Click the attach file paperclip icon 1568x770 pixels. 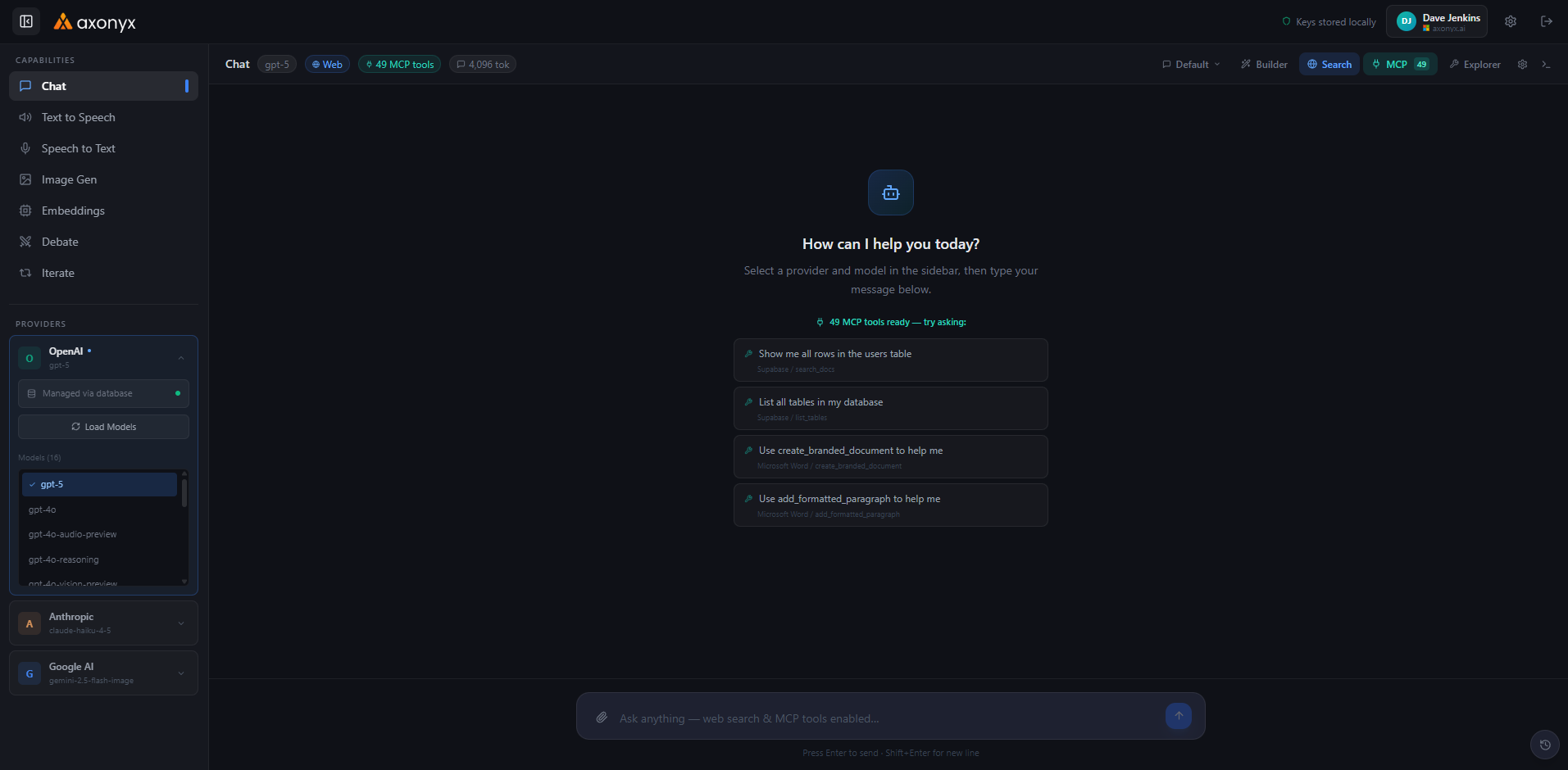602,718
